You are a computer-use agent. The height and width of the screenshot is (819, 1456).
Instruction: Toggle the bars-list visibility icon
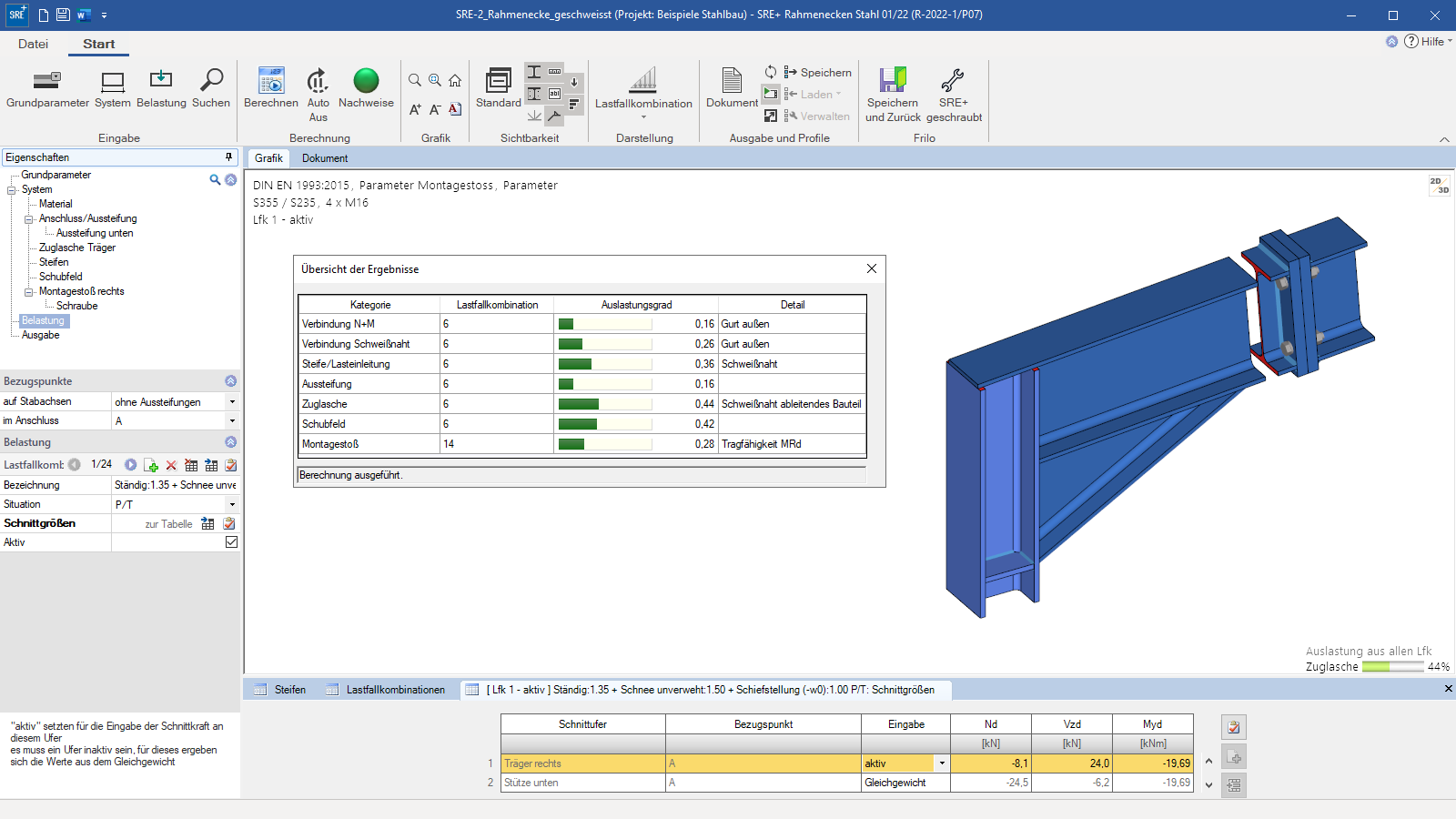point(574,105)
